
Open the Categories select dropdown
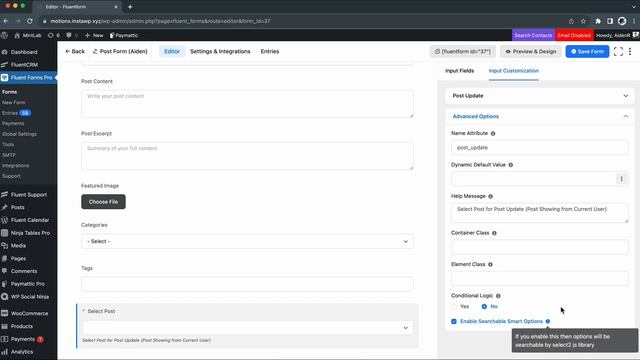pyautogui.click(x=247, y=242)
